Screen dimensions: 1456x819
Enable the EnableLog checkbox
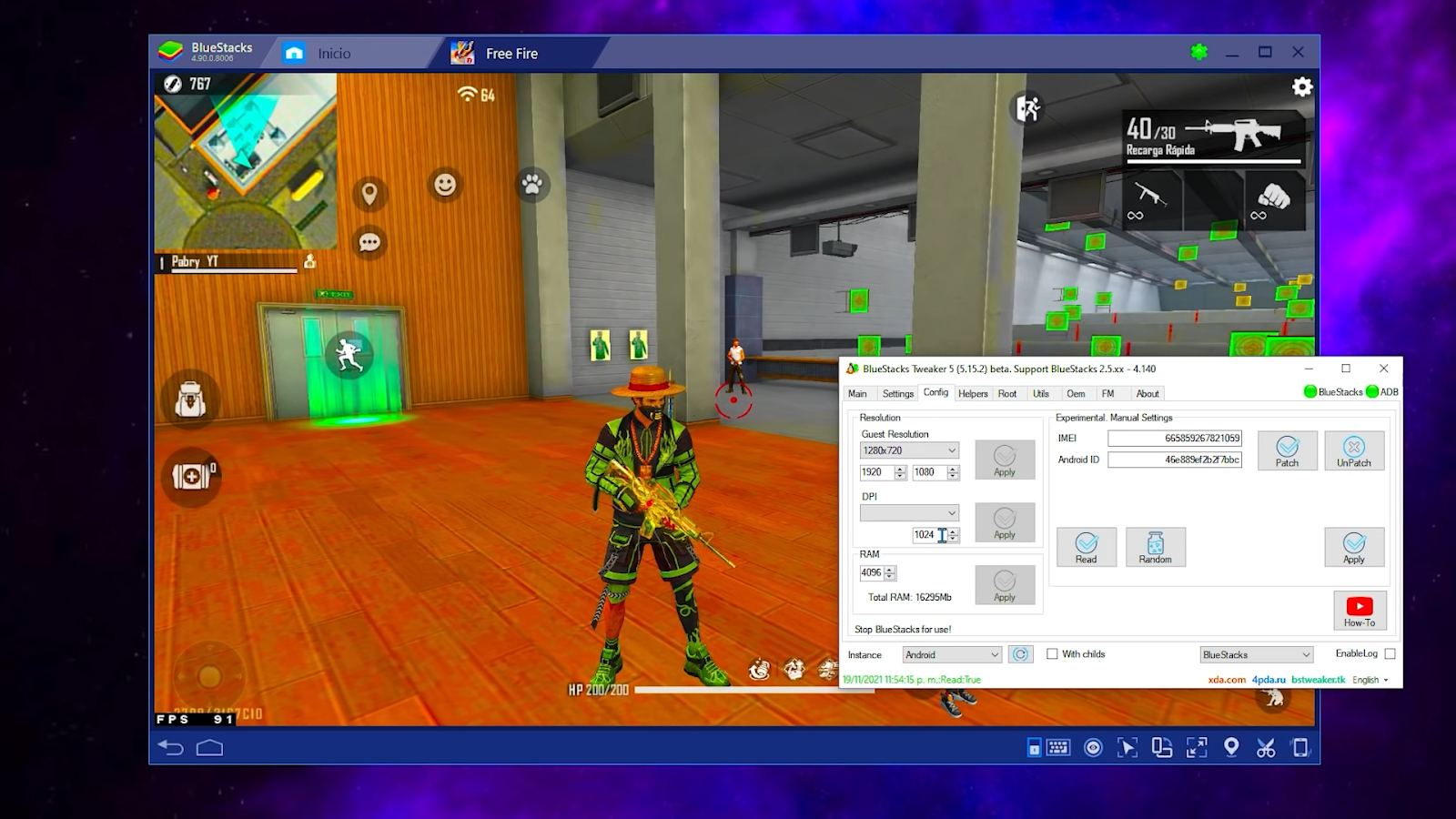1390,653
